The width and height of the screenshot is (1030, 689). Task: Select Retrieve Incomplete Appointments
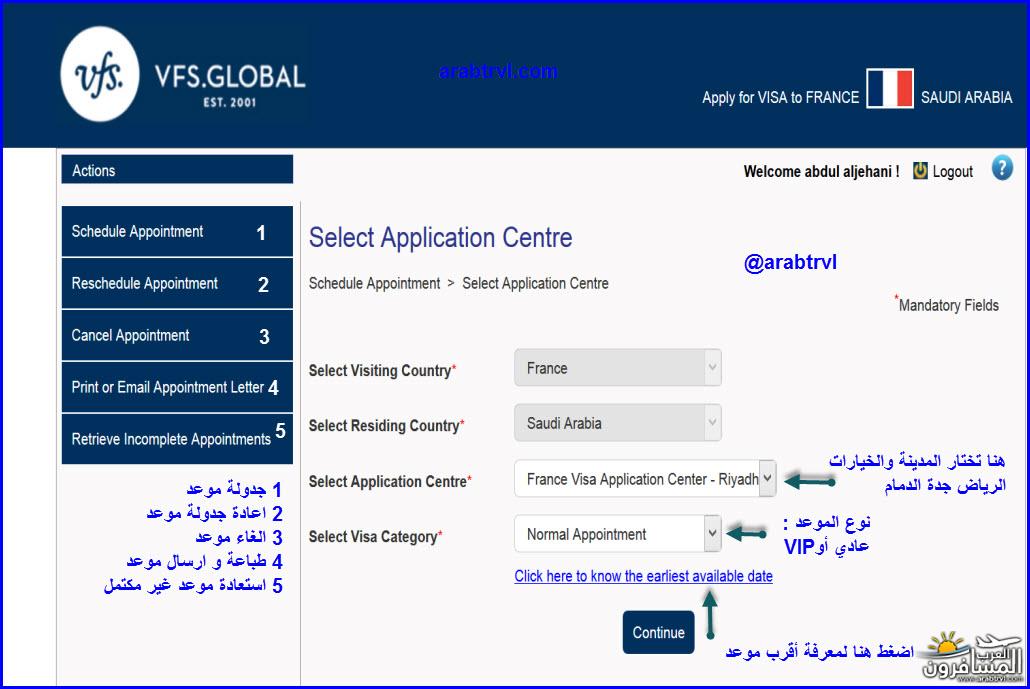pyautogui.click(x=177, y=439)
